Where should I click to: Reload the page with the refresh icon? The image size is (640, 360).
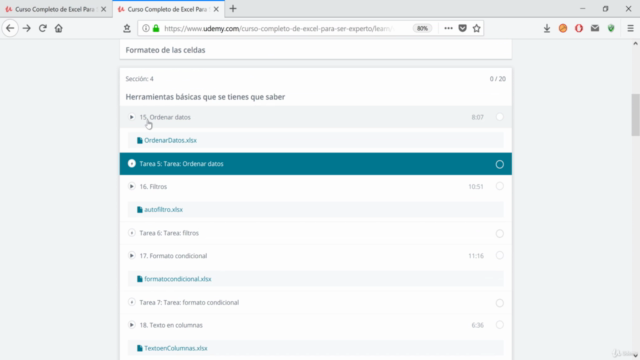42,28
